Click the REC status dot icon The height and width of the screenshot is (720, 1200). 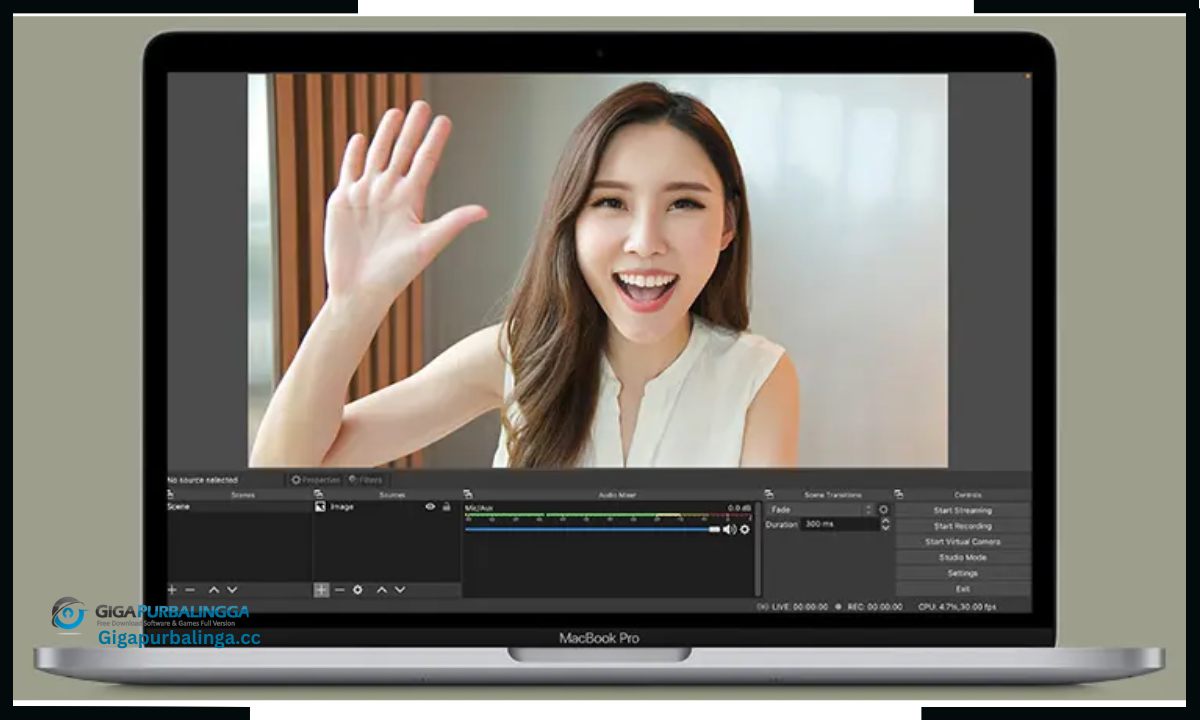838,606
